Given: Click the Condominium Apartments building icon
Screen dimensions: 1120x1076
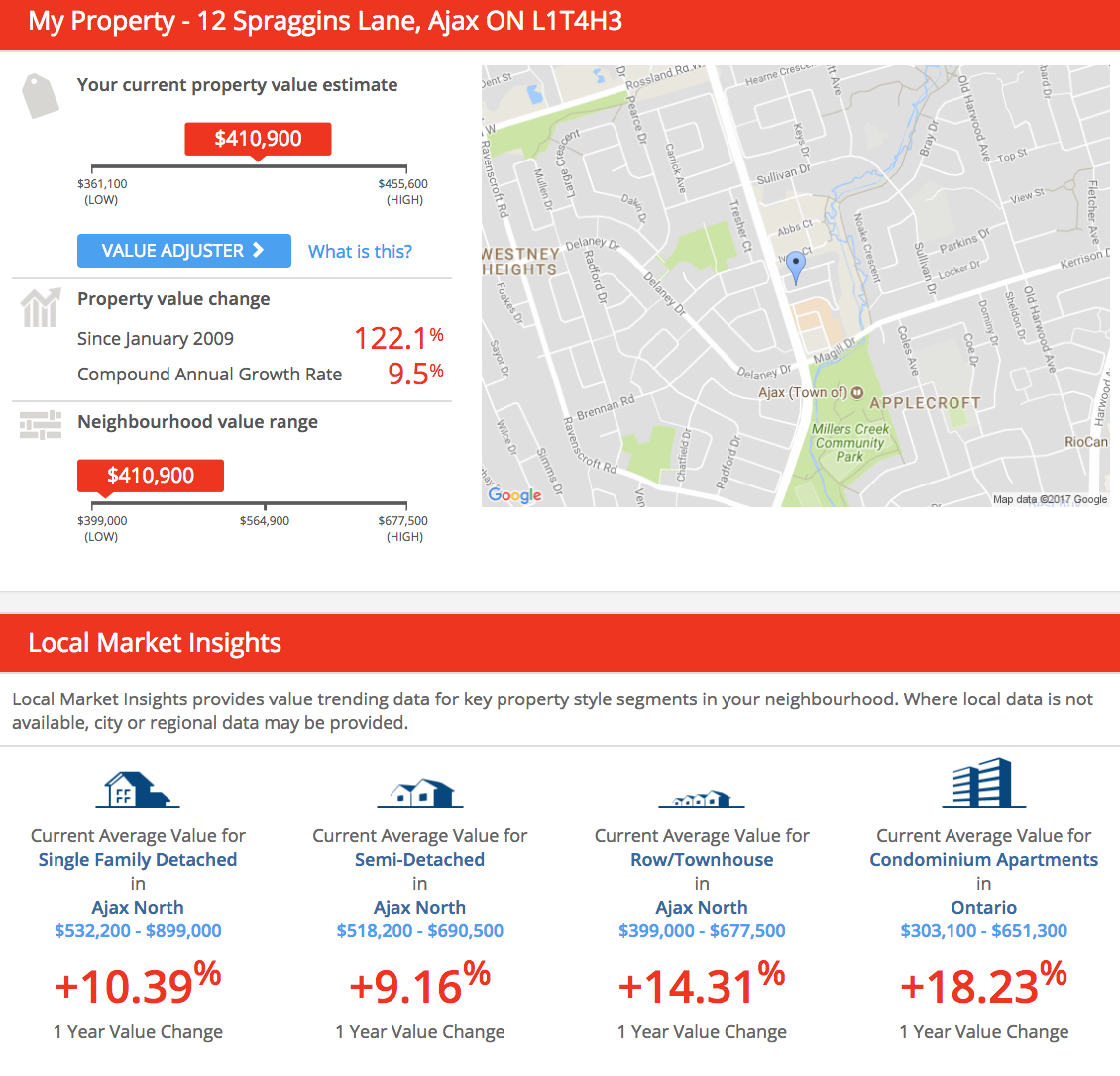Looking at the screenshot, I should click(x=983, y=783).
